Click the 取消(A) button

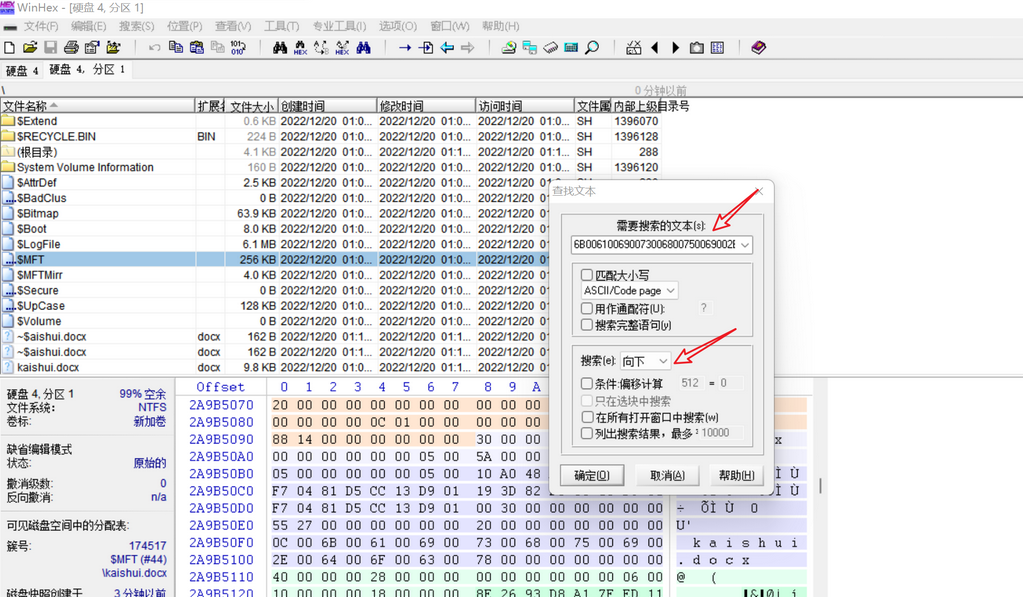pyautogui.click(x=667, y=476)
